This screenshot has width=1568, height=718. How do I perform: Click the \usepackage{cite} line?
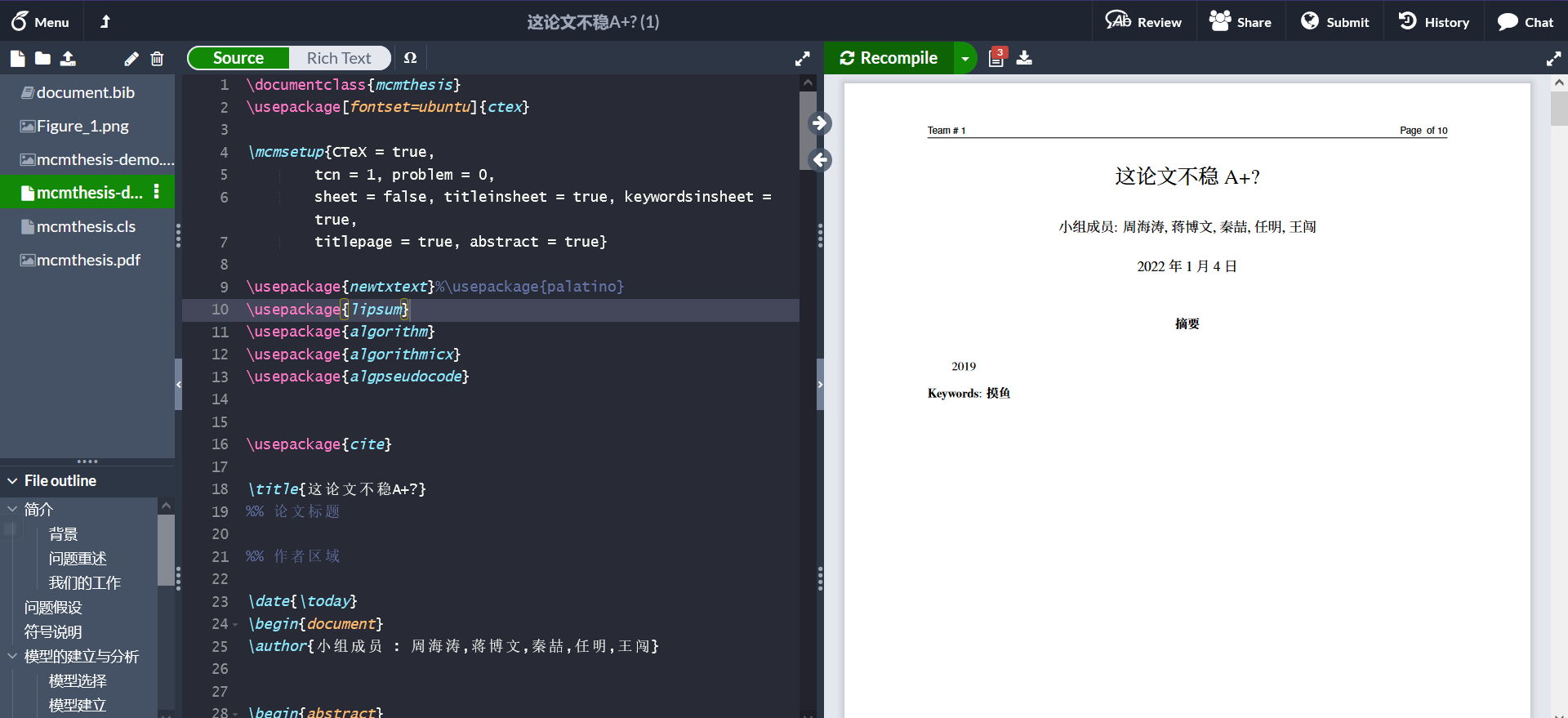click(x=319, y=444)
